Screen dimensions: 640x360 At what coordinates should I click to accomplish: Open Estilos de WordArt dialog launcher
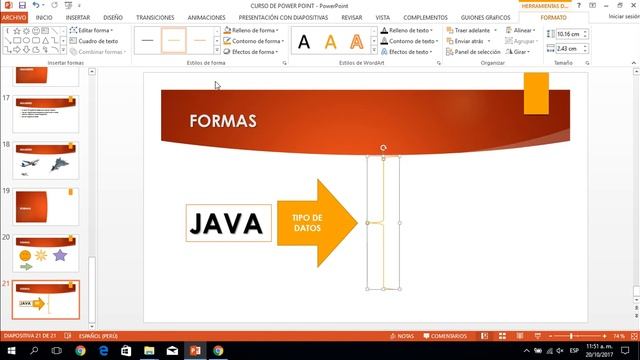tap(439, 63)
